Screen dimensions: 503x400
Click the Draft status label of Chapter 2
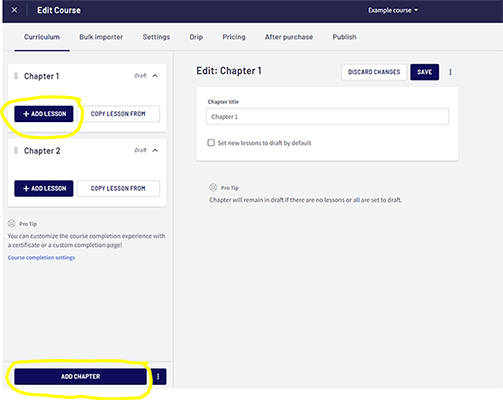tap(140, 151)
